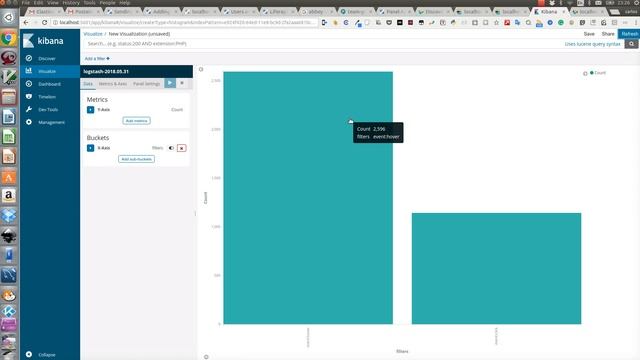This screenshot has height=360, width=640.
Task: Switch to the Data tab
Action: coord(88,84)
